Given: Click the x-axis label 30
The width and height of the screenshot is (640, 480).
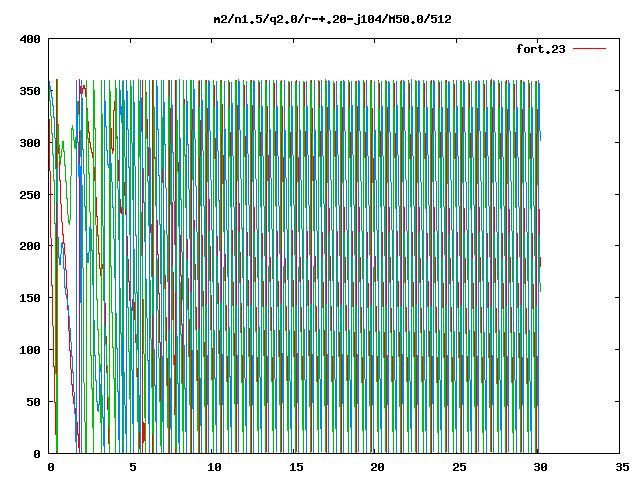Looking at the screenshot, I should 540,467.
